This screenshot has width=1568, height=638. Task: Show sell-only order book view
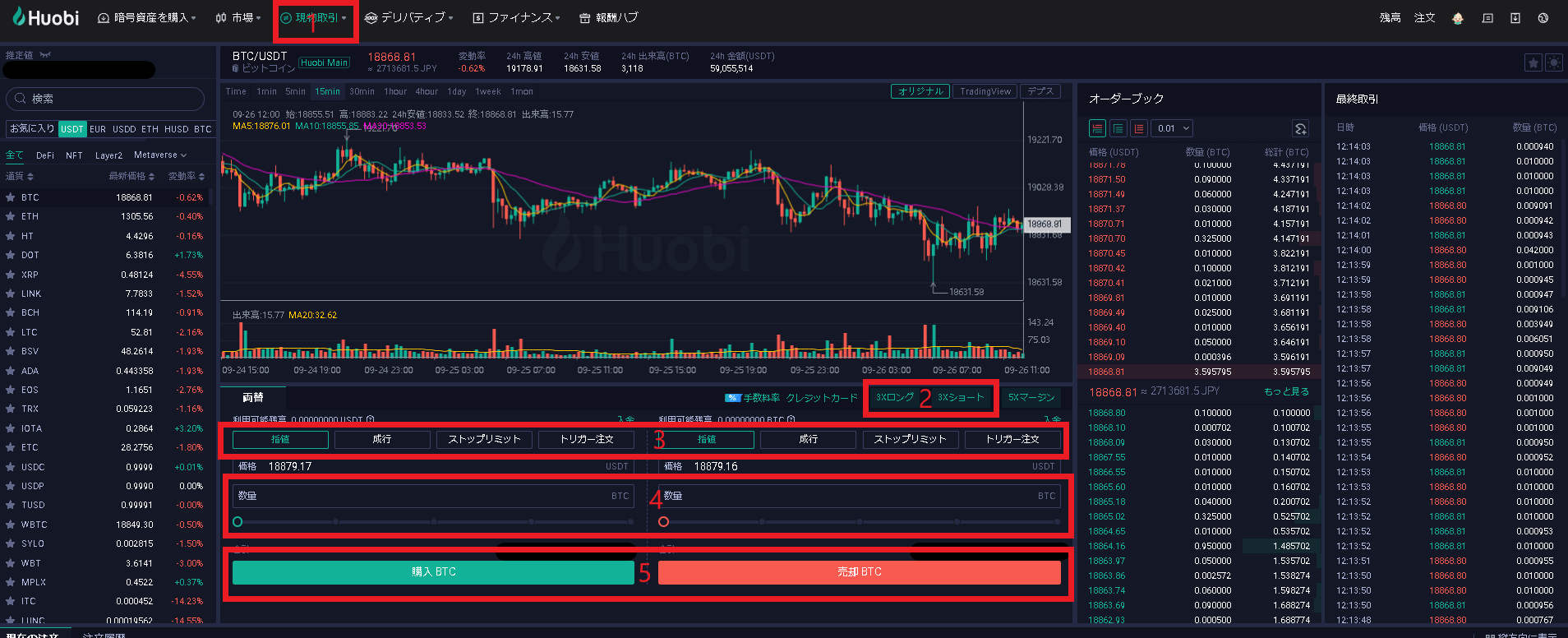1138,128
